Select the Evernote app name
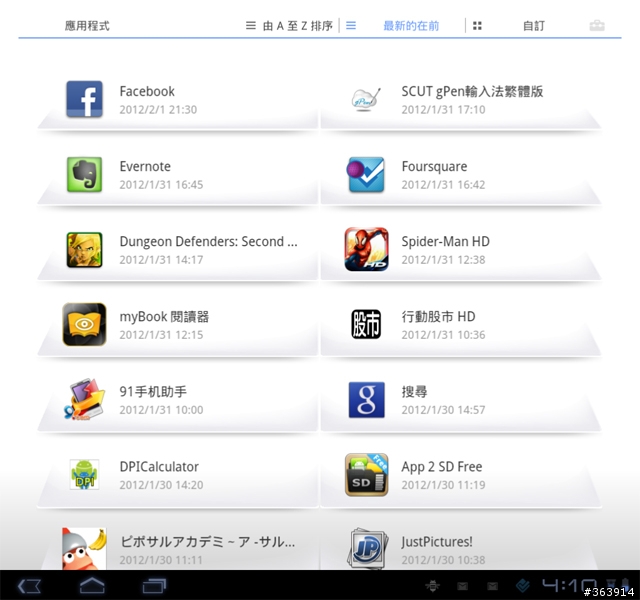 click(145, 166)
